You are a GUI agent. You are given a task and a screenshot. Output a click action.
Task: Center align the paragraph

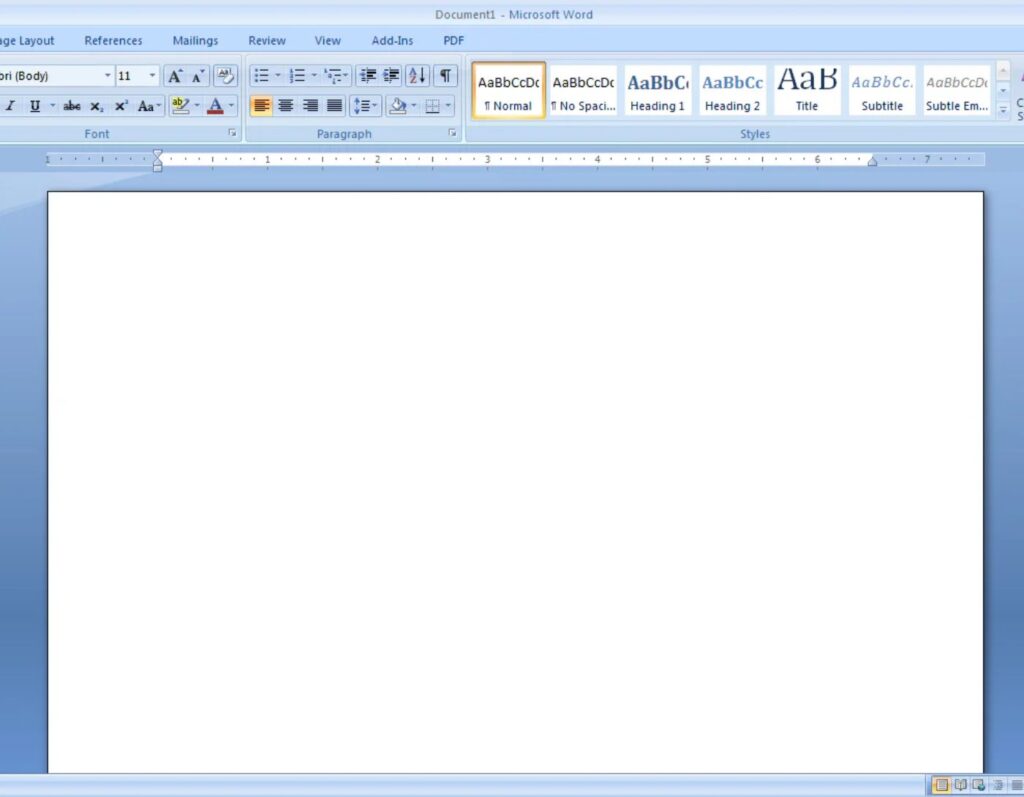(285, 105)
